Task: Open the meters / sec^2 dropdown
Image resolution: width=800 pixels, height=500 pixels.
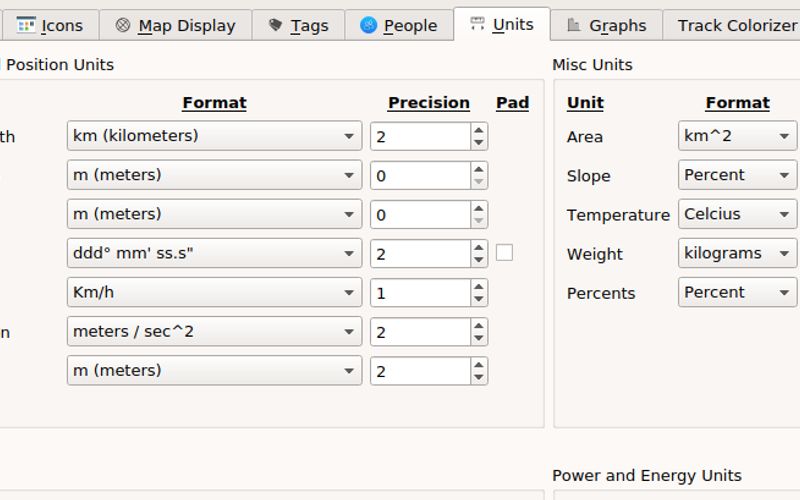Action: point(214,331)
